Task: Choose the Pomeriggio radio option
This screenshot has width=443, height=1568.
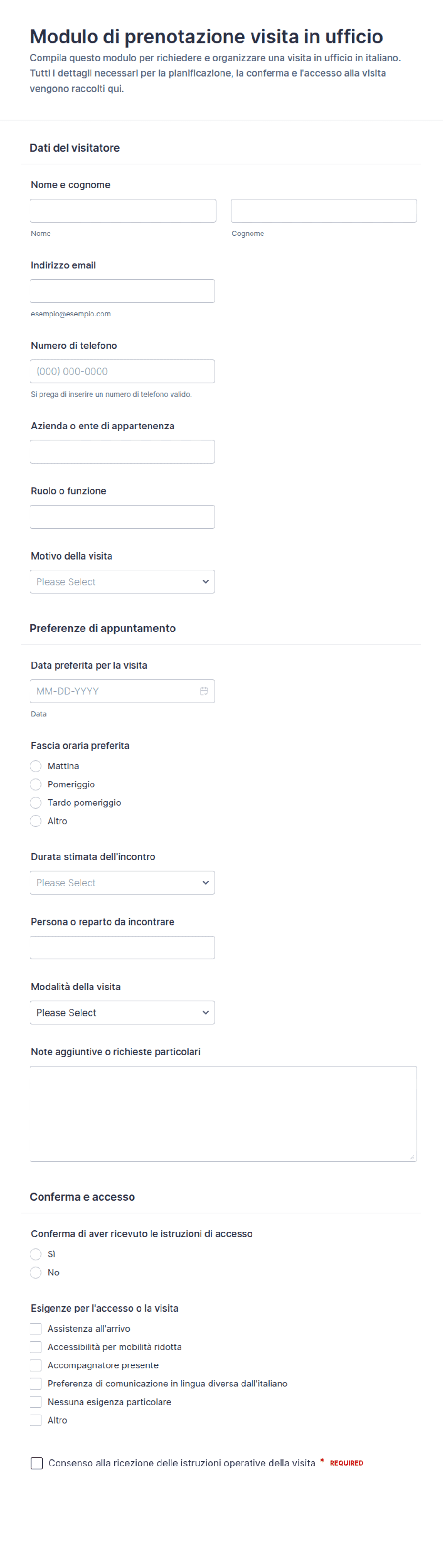Action: 36,784
